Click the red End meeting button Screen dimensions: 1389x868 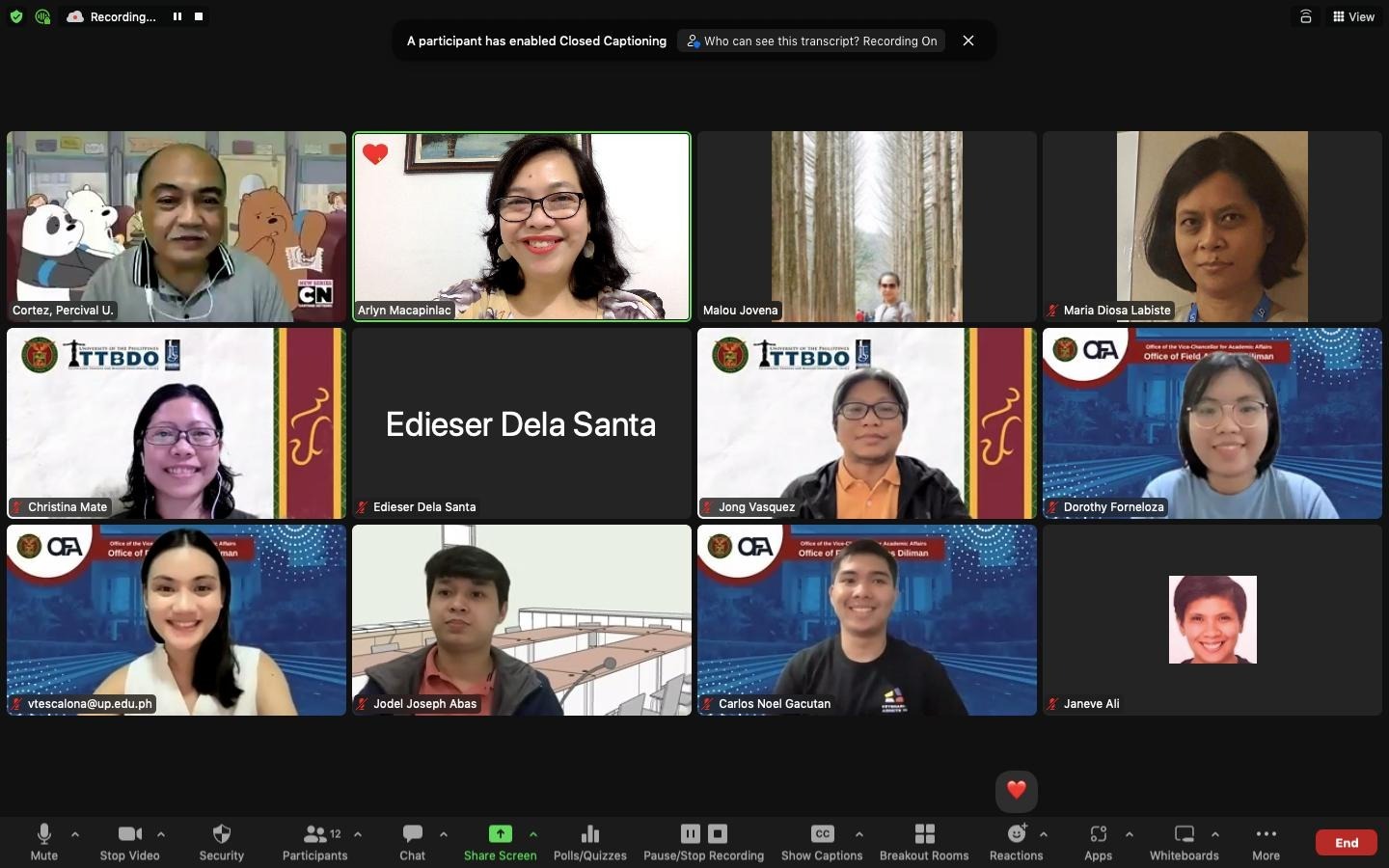pos(1346,843)
